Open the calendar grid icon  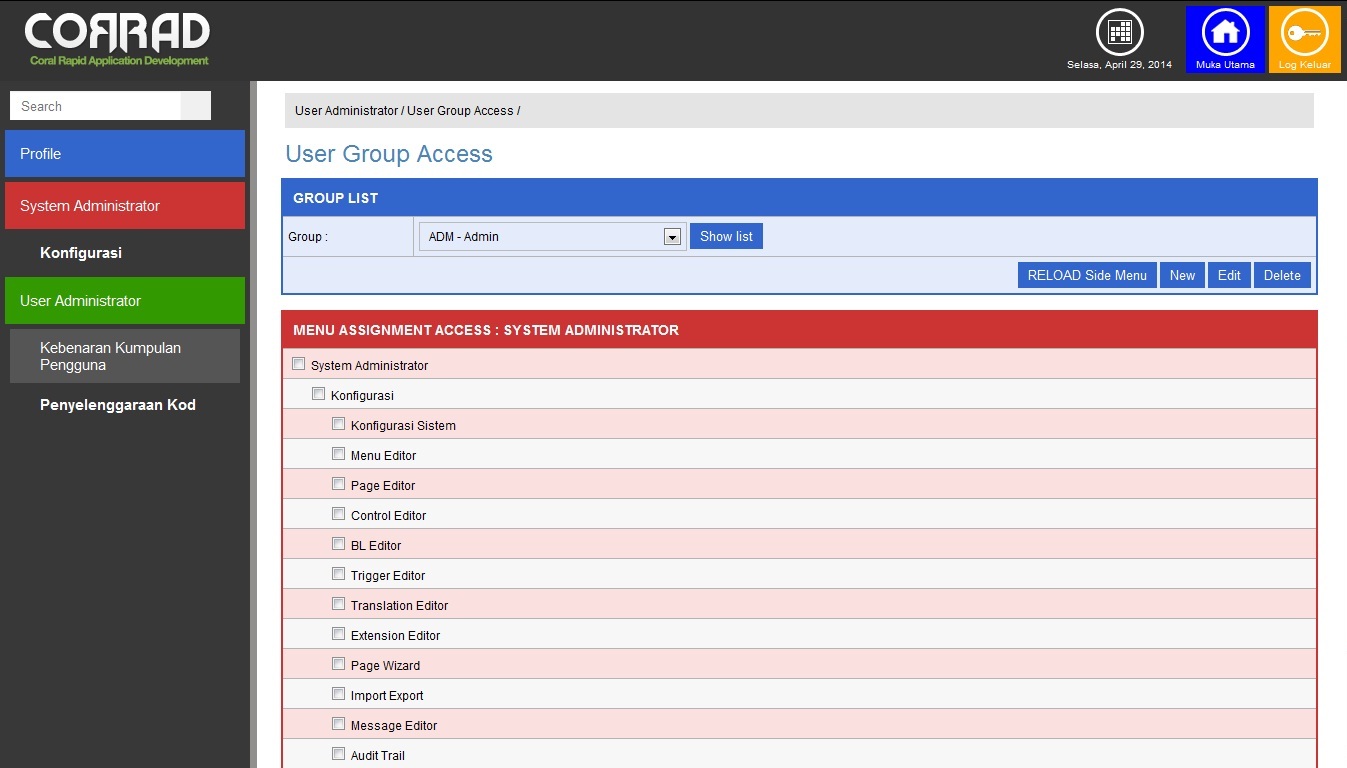pos(1119,32)
